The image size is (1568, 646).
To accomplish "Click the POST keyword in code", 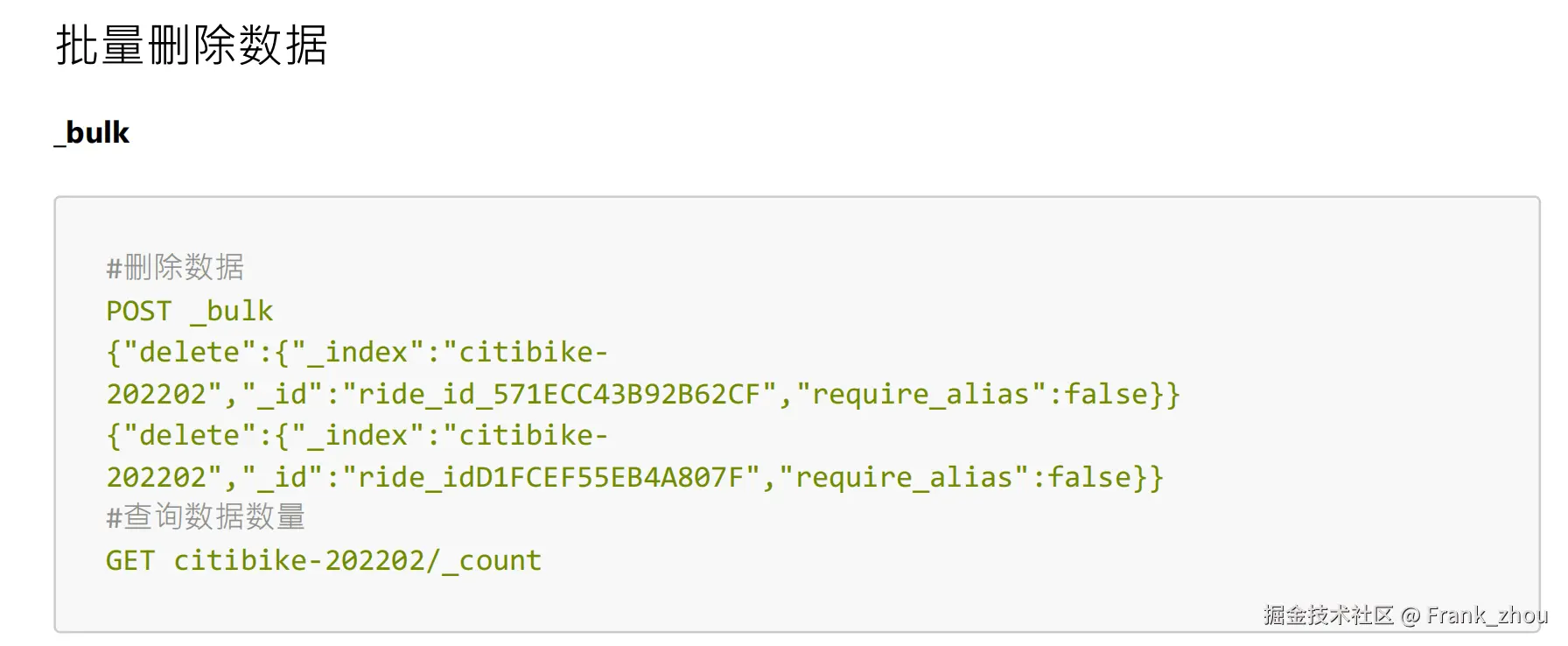I will [x=138, y=311].
